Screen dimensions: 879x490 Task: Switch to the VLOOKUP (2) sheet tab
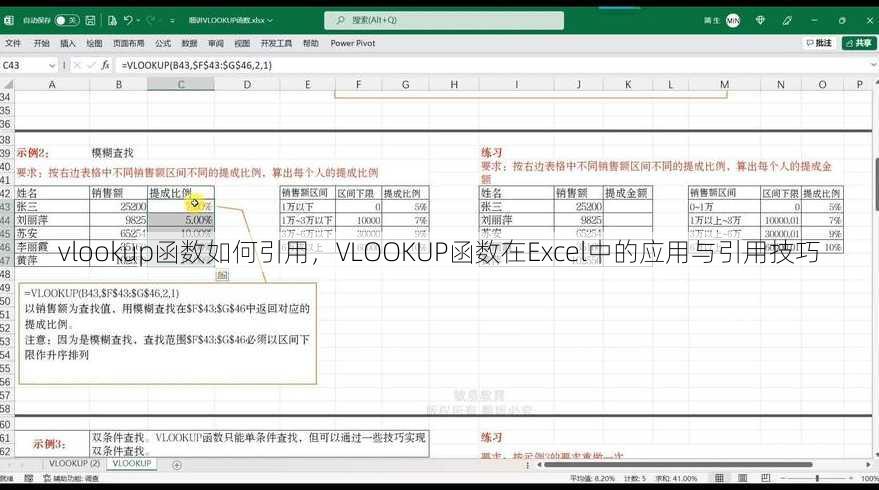pos(74,464)
